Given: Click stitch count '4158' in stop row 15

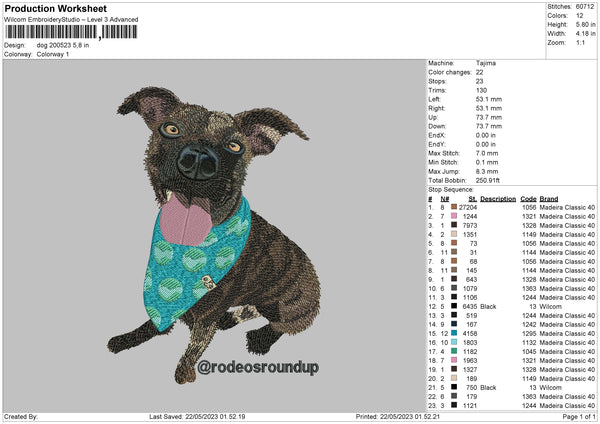Looking at the screenshot, I should [470, 334].
